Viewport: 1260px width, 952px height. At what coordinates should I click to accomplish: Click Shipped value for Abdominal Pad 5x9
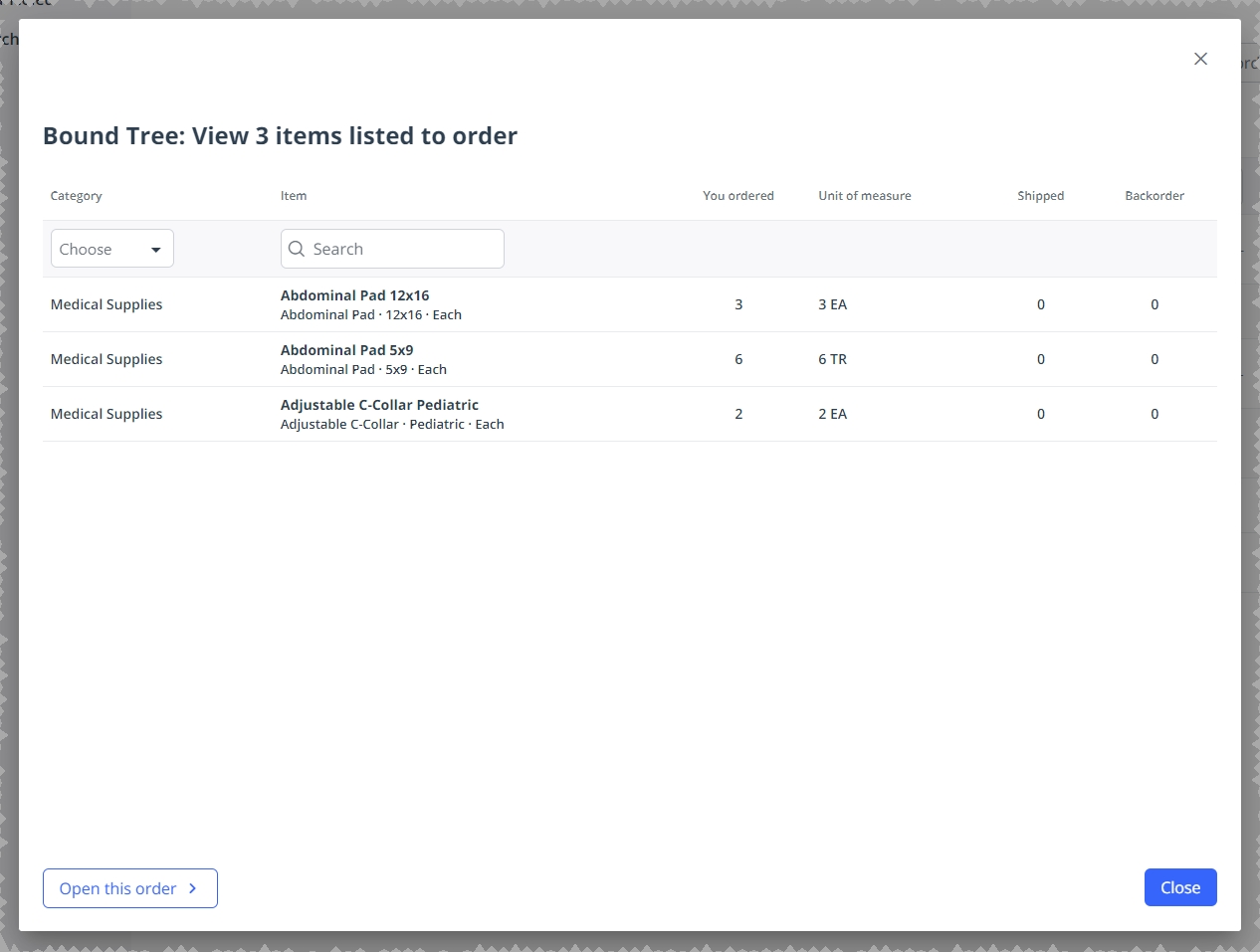point(1041,359)
